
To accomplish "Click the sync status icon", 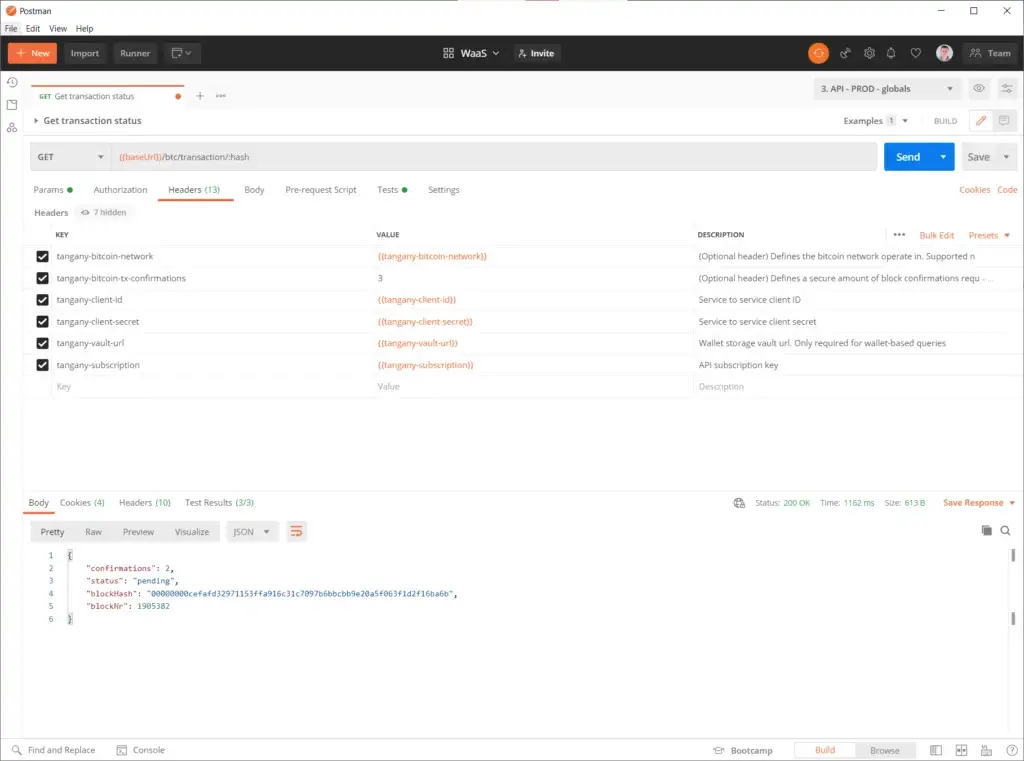I will click(818, 53).
